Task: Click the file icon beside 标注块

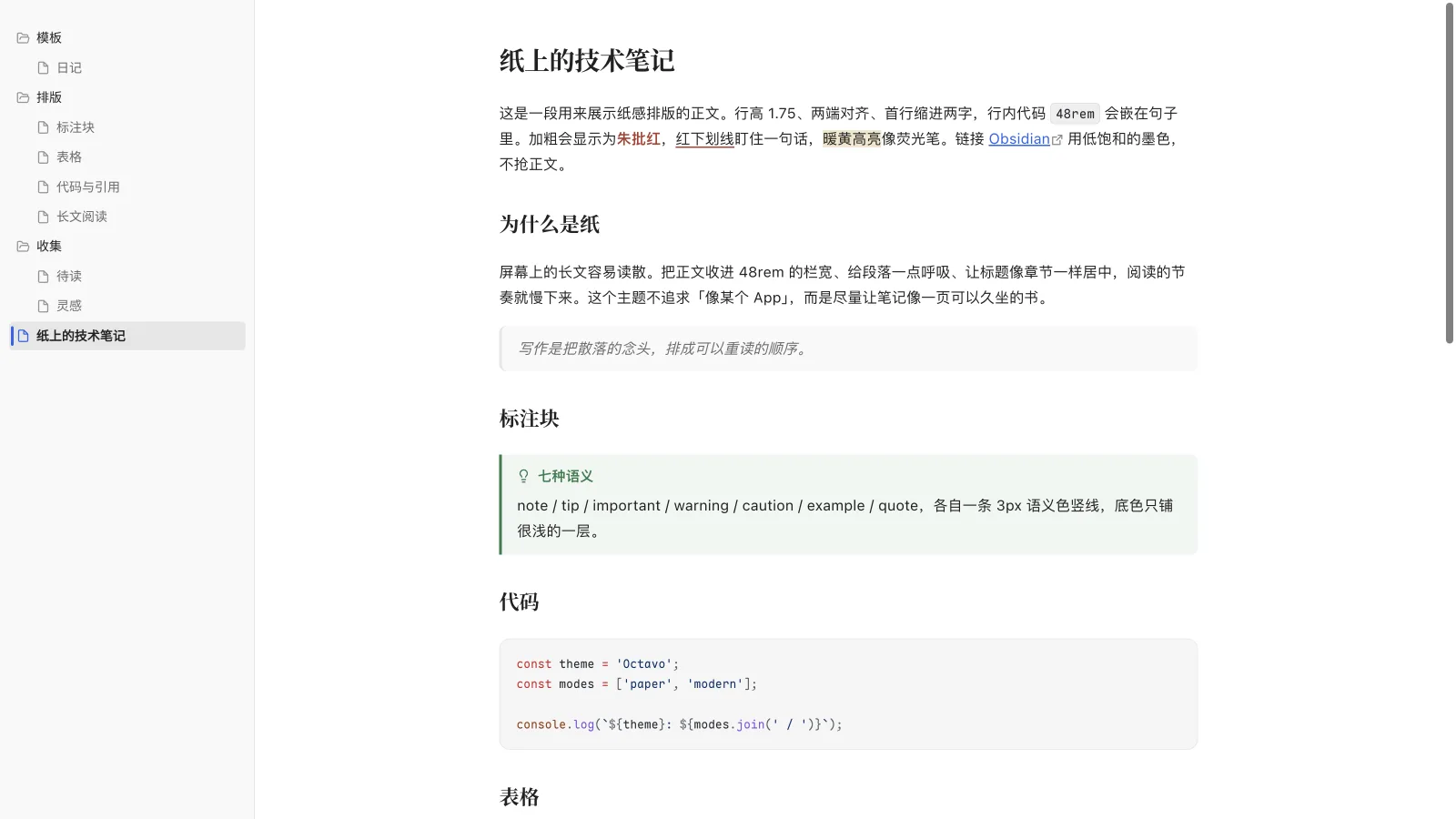Action: pyautogui.click(x=43, y=127)
